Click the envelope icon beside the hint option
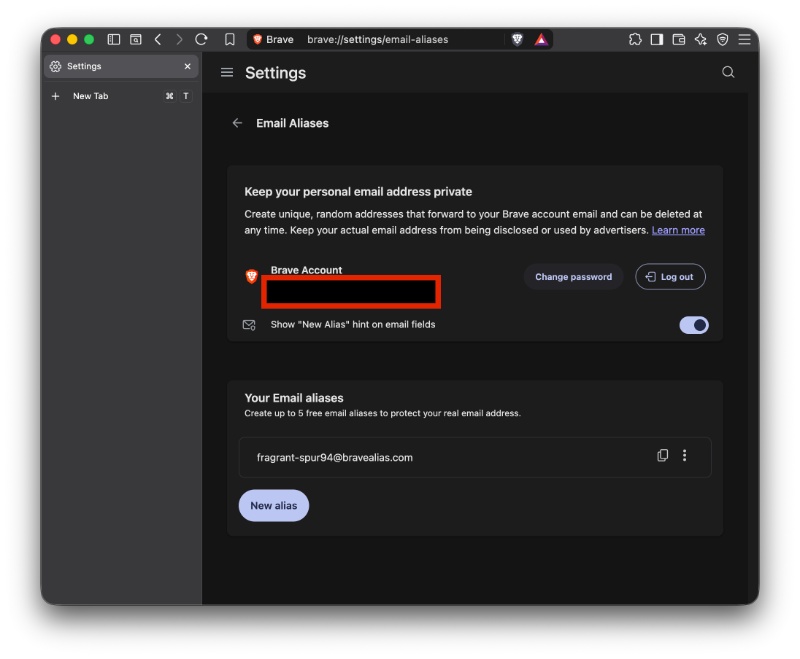Screen dimensions: 800x659 tap(249, 325)
